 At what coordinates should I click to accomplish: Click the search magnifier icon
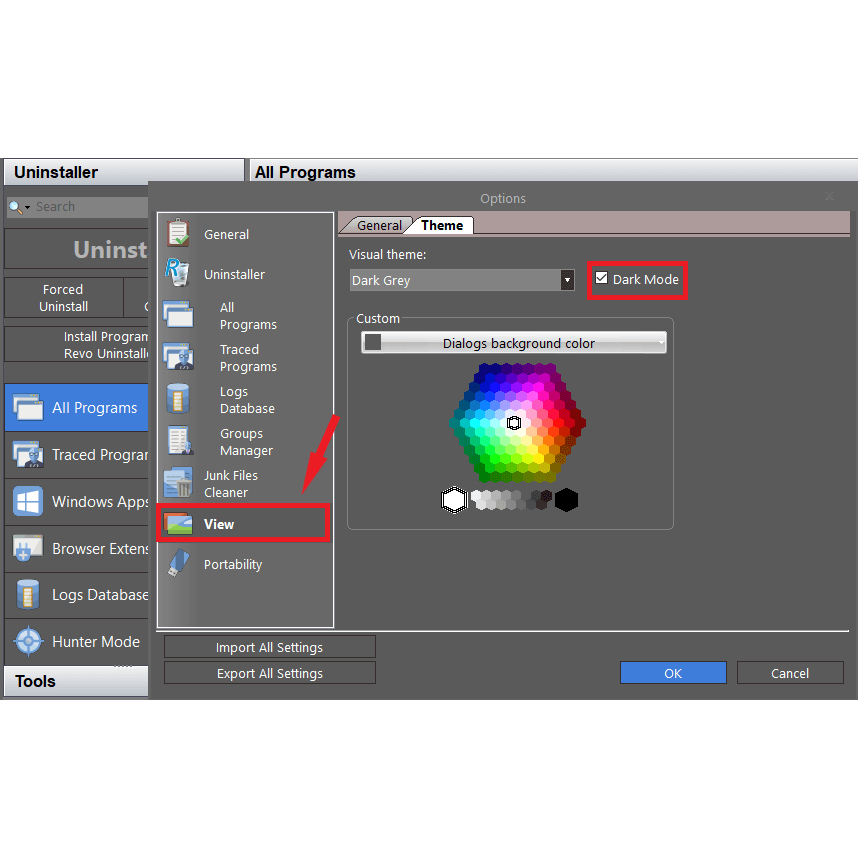point(15,207)
